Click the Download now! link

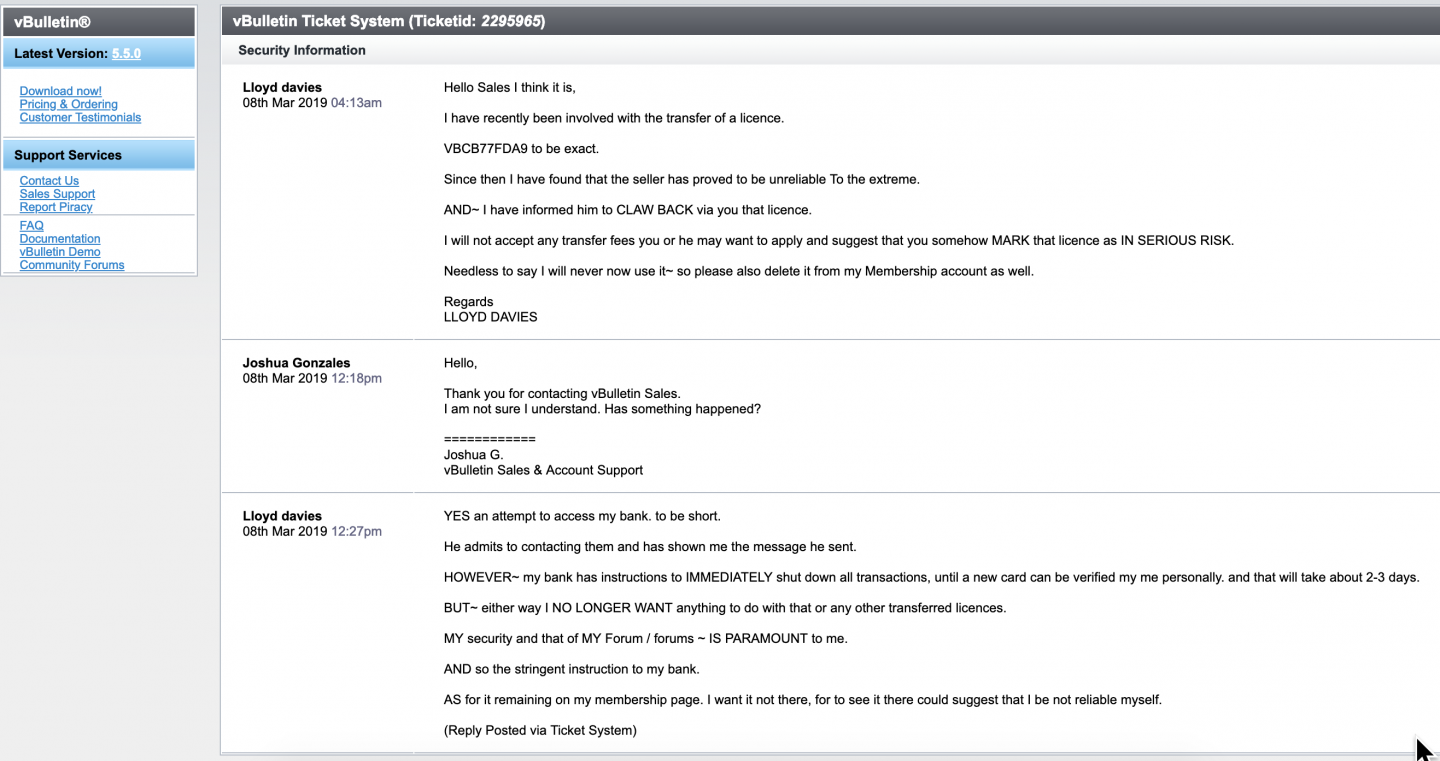[60, 91]
